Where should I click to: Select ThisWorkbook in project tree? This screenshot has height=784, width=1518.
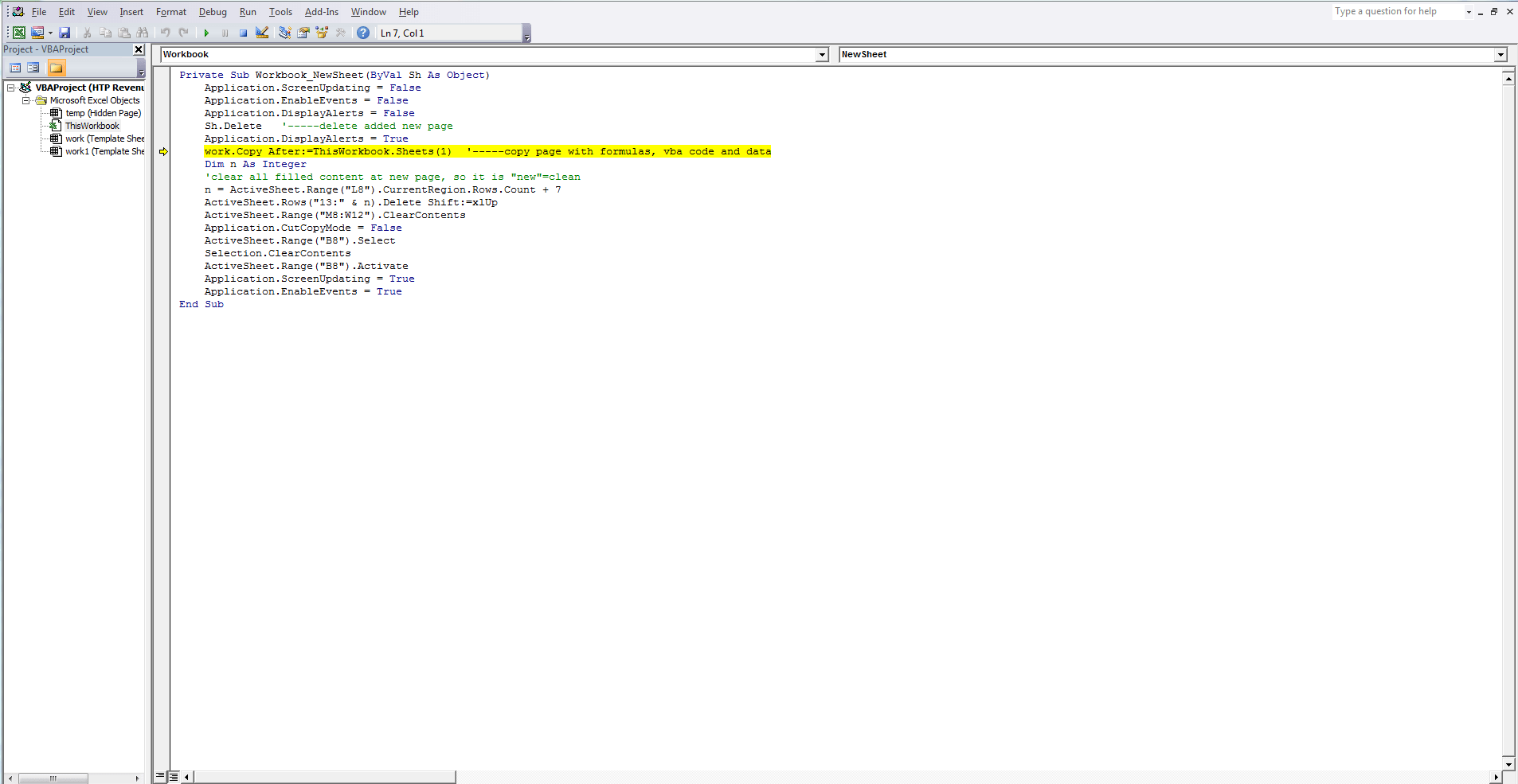(x=92, y=126)
